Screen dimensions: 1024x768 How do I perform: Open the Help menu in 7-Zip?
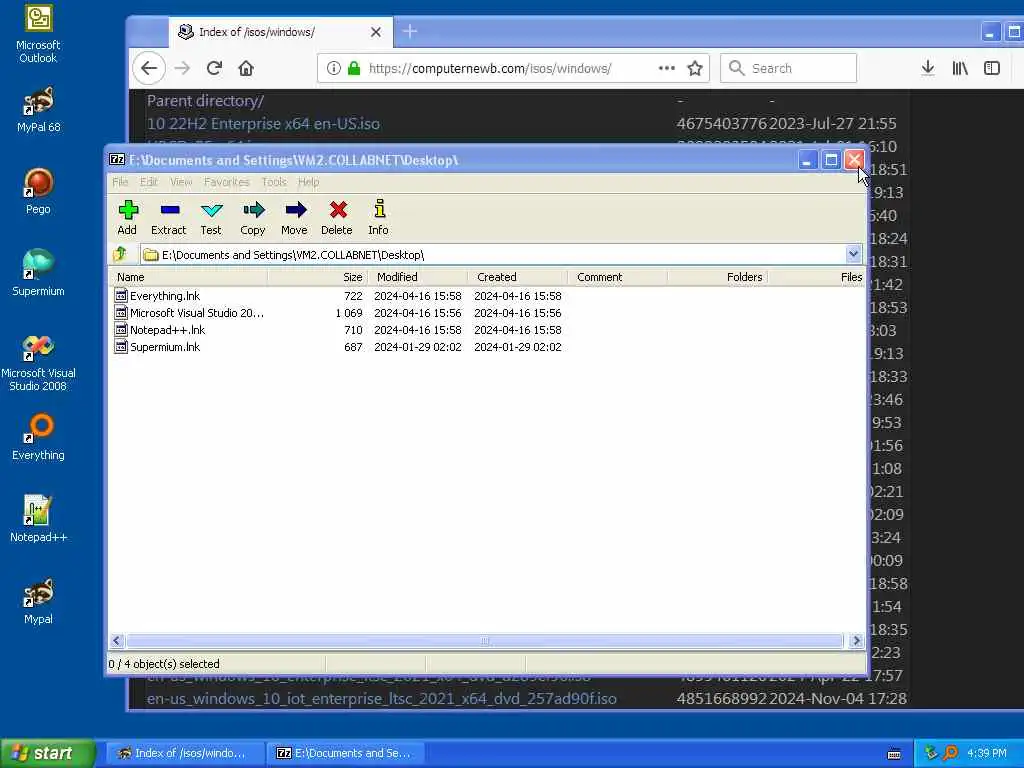pyautogui.click(x=308, y=182)
